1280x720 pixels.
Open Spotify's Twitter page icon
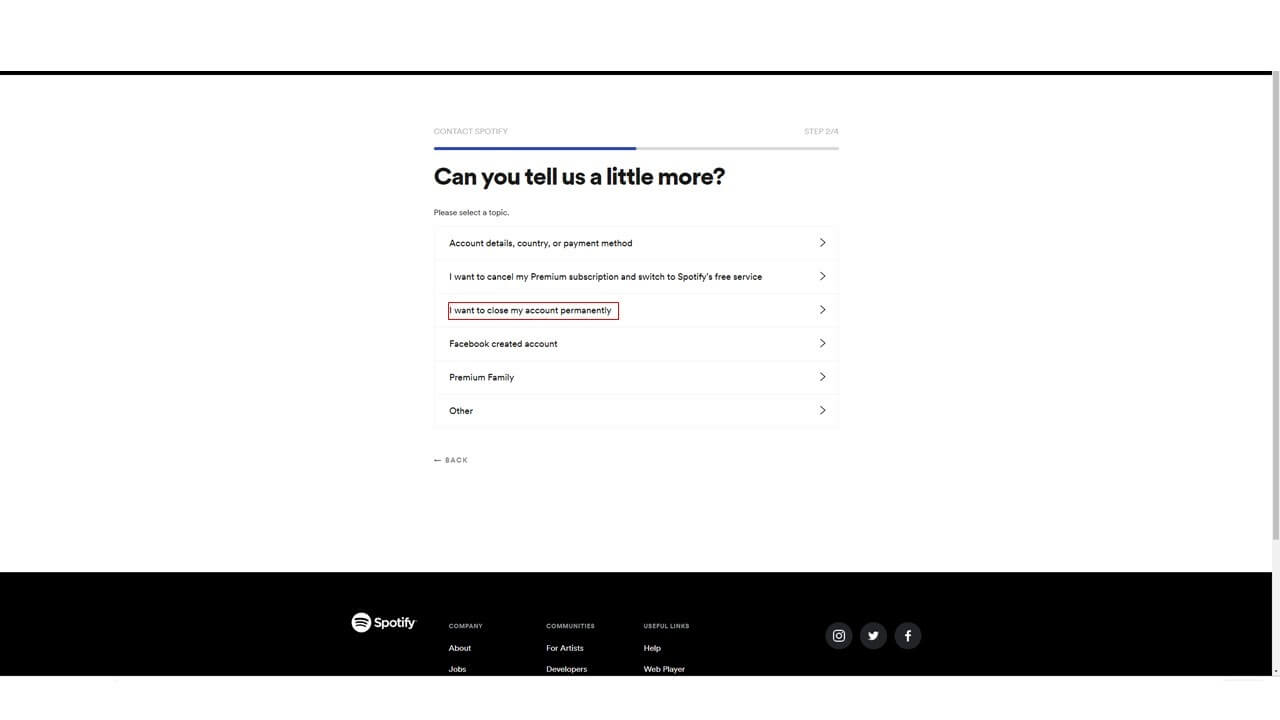(873, 636)
